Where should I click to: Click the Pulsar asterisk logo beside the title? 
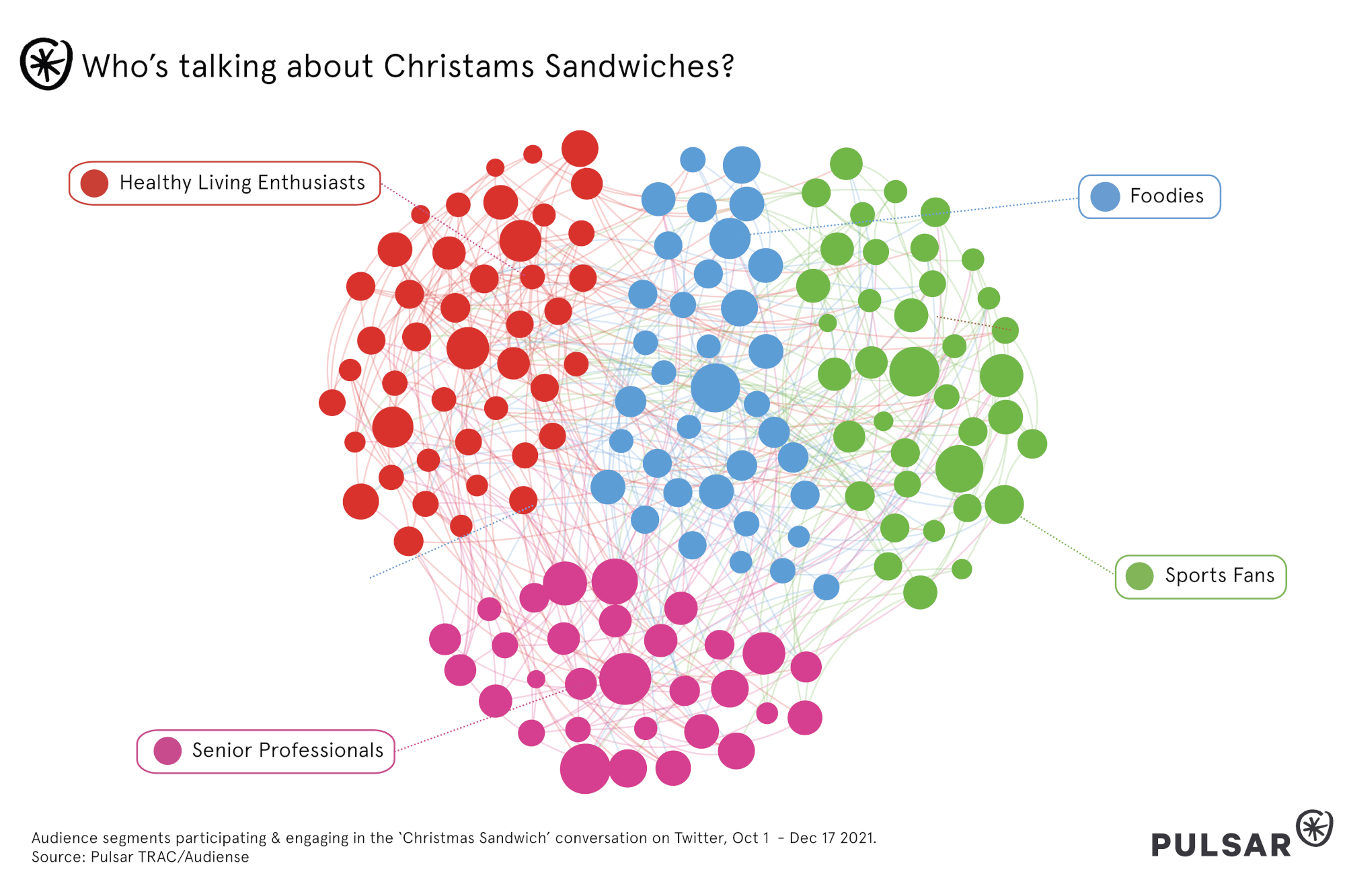46,64
